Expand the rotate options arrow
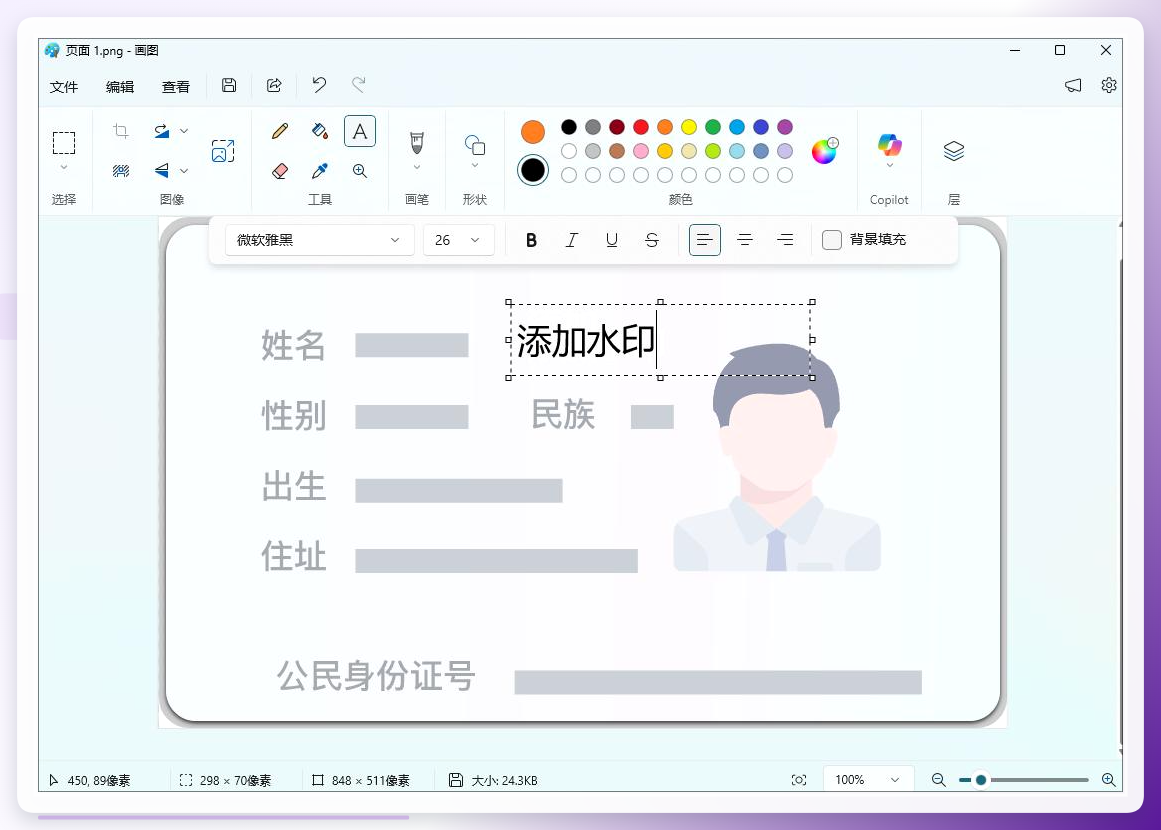The width and height of the screenshot is (1161, 830). tap(184, 131)
